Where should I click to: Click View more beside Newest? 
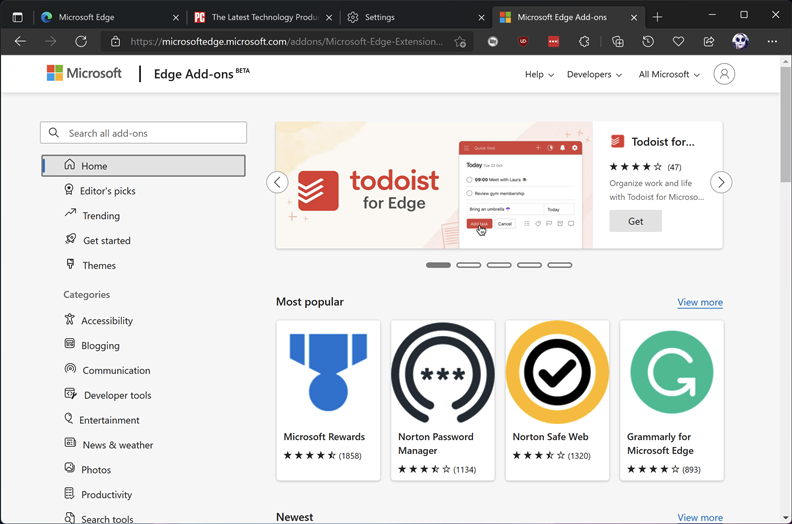point(700,517)
